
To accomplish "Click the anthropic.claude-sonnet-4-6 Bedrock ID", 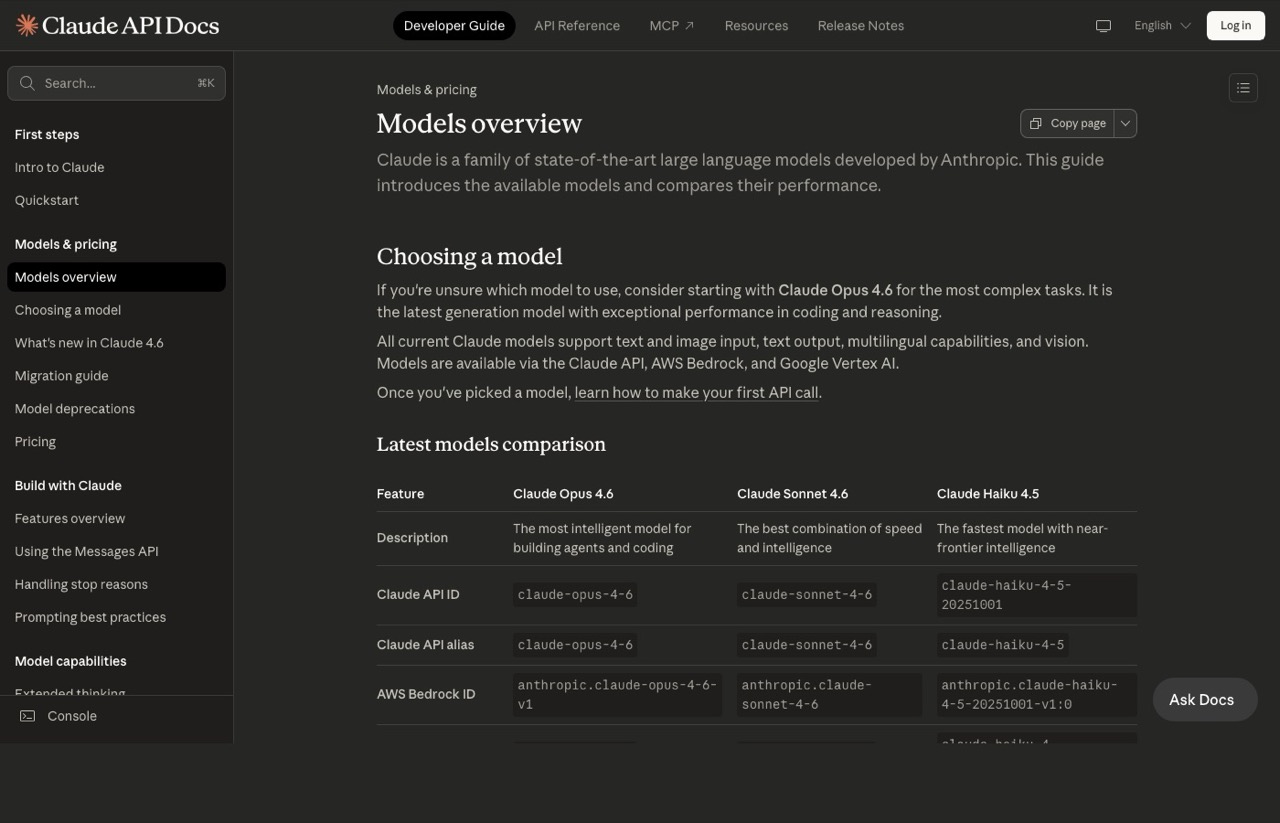I will click(x=829, y=695).
